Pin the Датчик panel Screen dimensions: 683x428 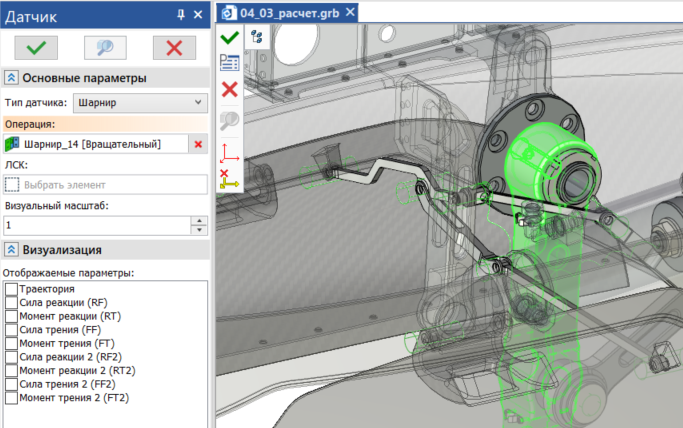181,14
